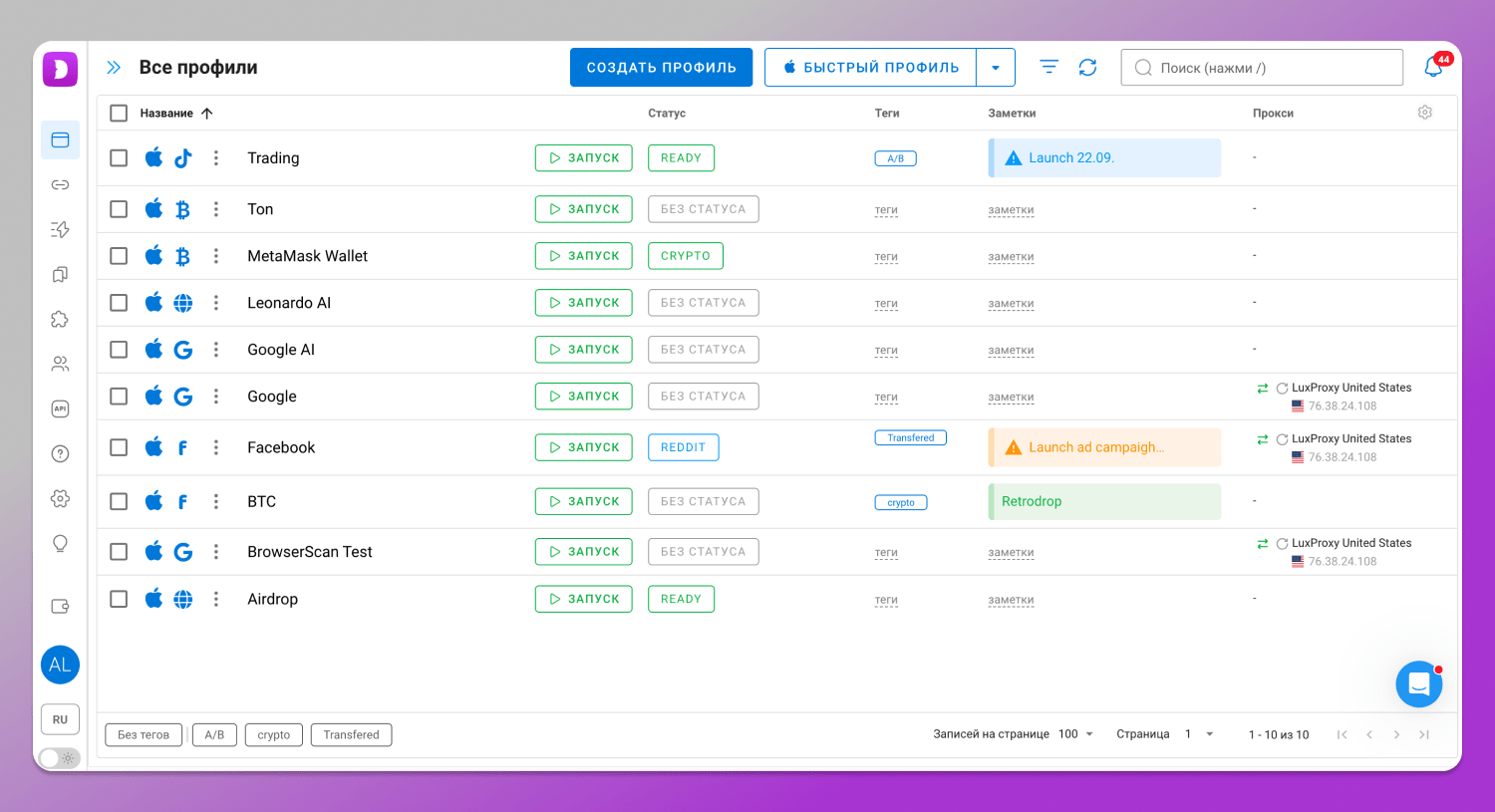Expand the quick profile dropdown arrow

tap(995, 68)
